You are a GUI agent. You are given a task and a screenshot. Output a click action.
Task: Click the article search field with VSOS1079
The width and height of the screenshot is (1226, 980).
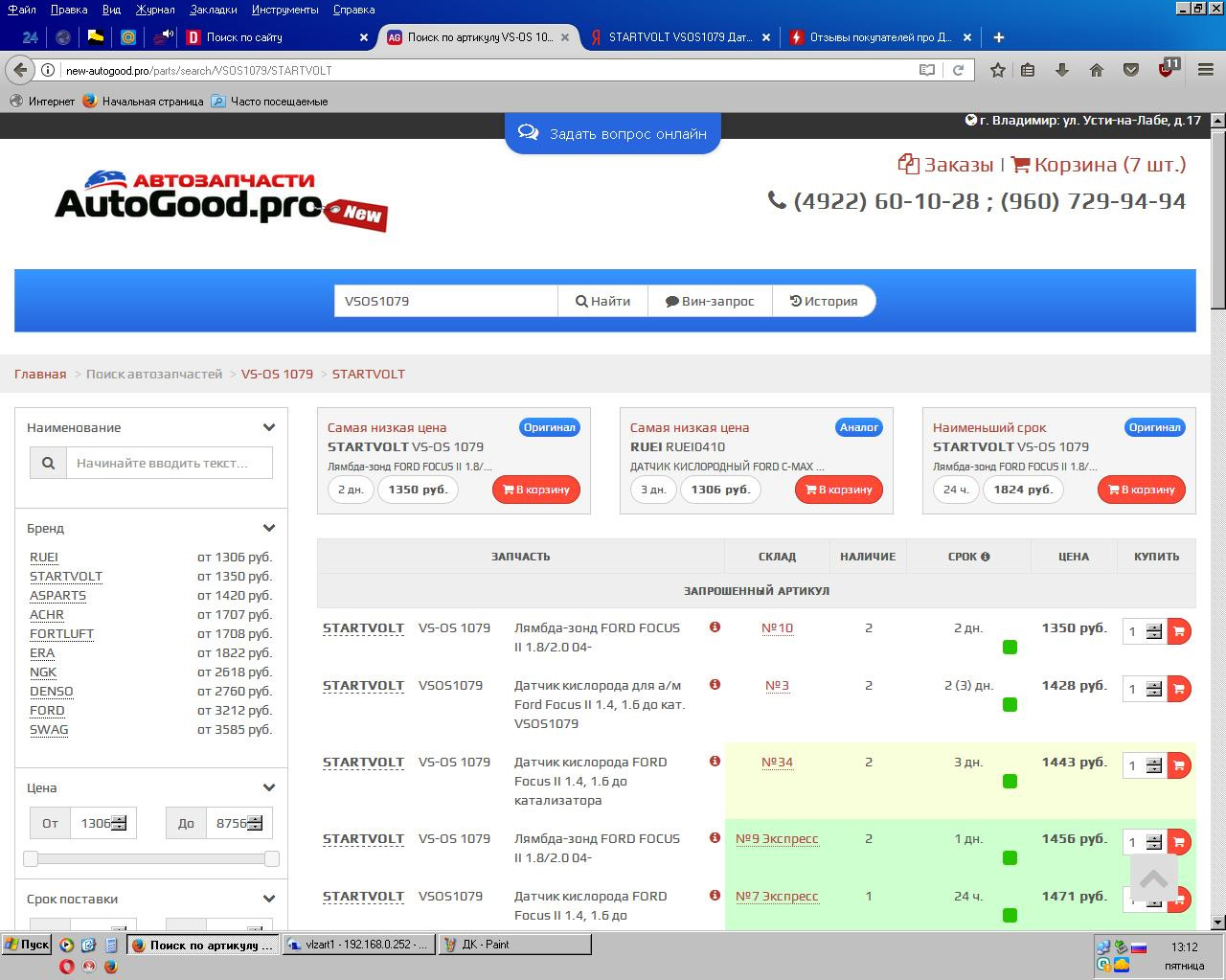[x=446, y=301]
